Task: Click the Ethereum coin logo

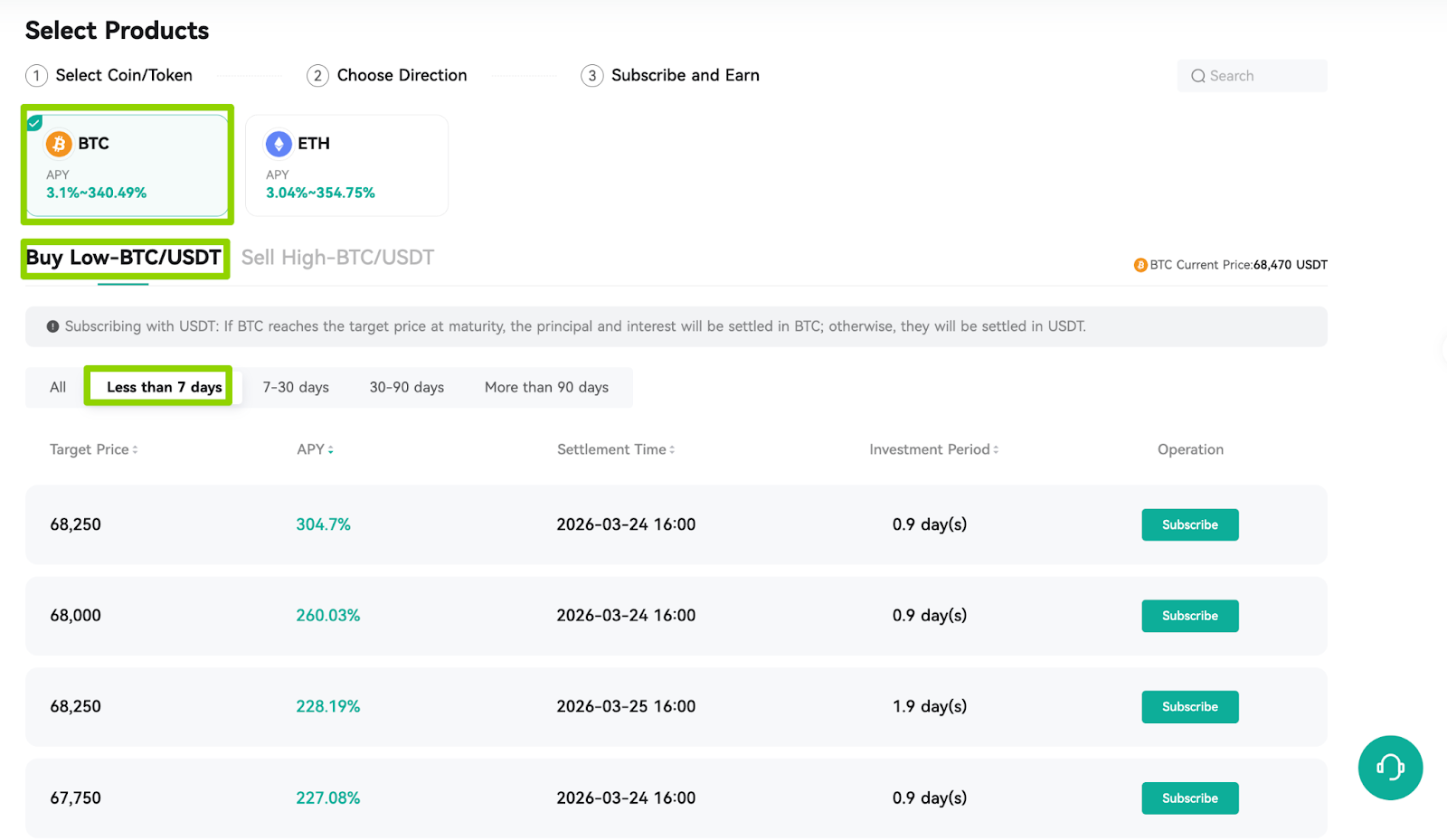Action: pos(279,144)
